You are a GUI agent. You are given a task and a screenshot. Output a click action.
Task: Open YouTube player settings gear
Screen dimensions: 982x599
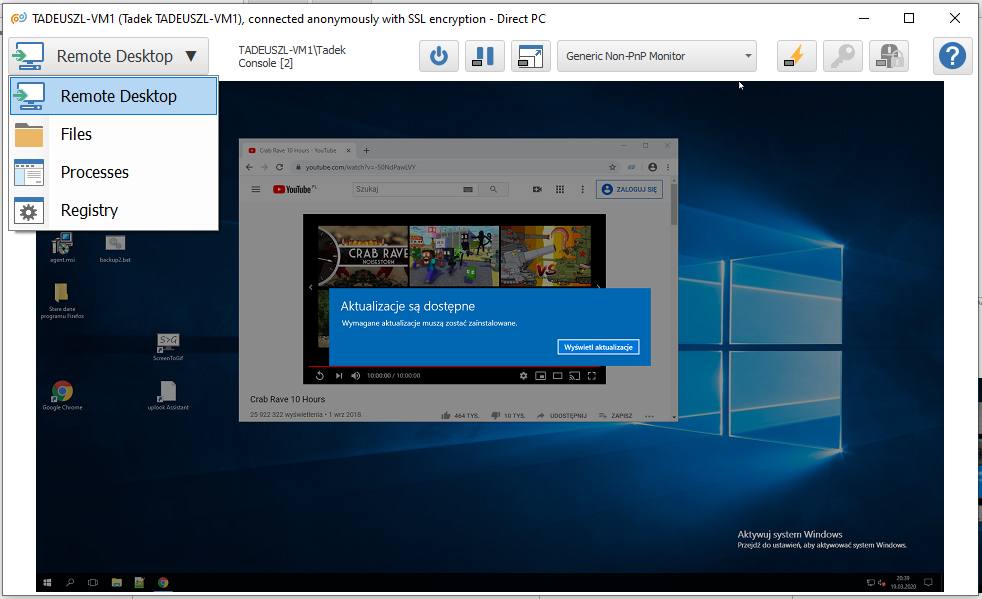[x=522, y=376]
